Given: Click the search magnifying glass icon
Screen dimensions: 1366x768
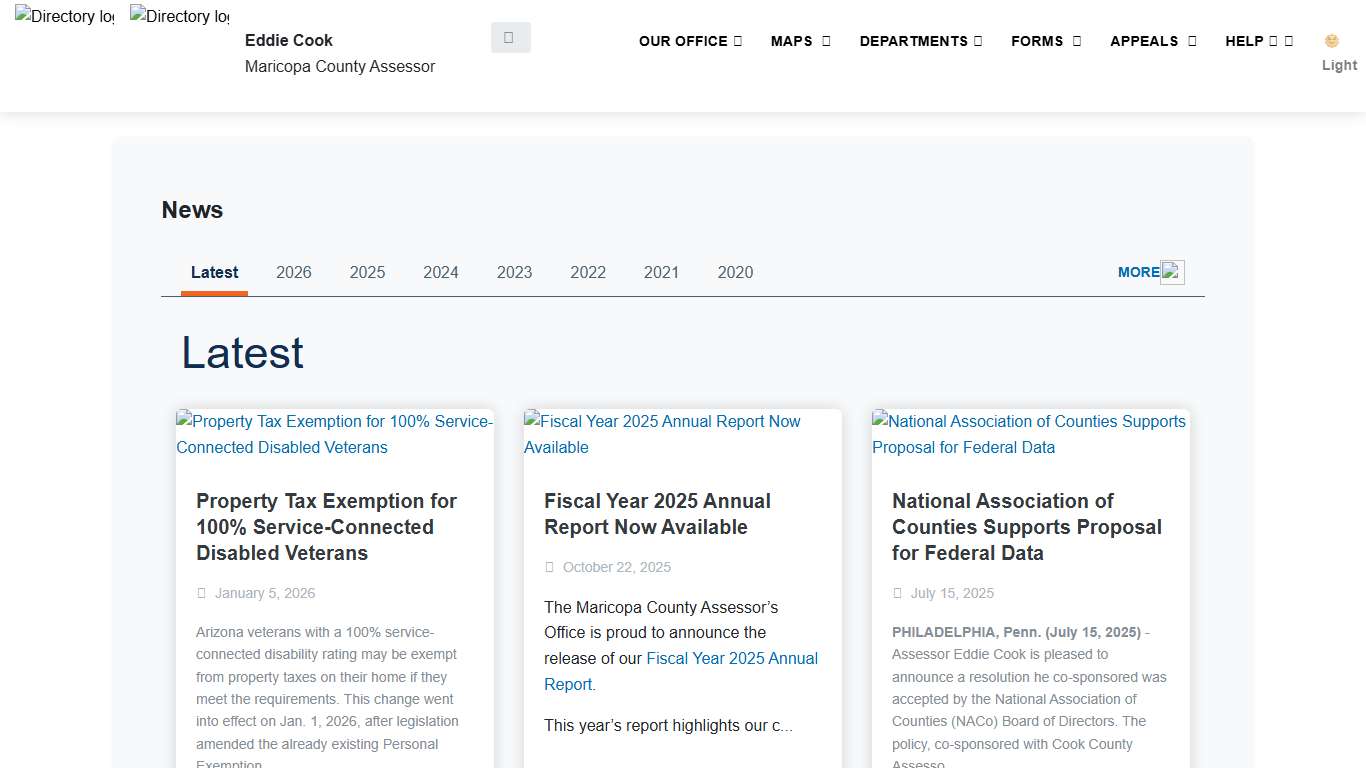Looking at the screenshot, I should pyautogui.click(x=510, y=36).
